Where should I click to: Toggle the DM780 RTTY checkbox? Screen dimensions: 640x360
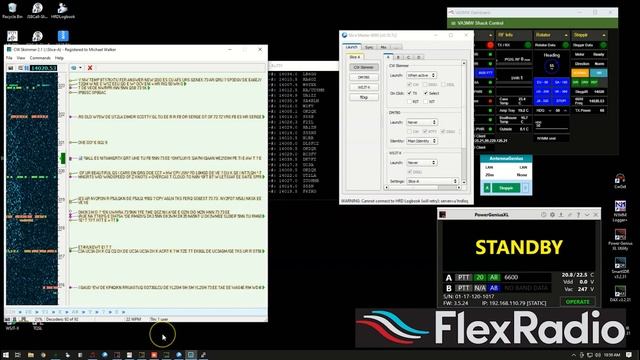[x=425, y=131]
